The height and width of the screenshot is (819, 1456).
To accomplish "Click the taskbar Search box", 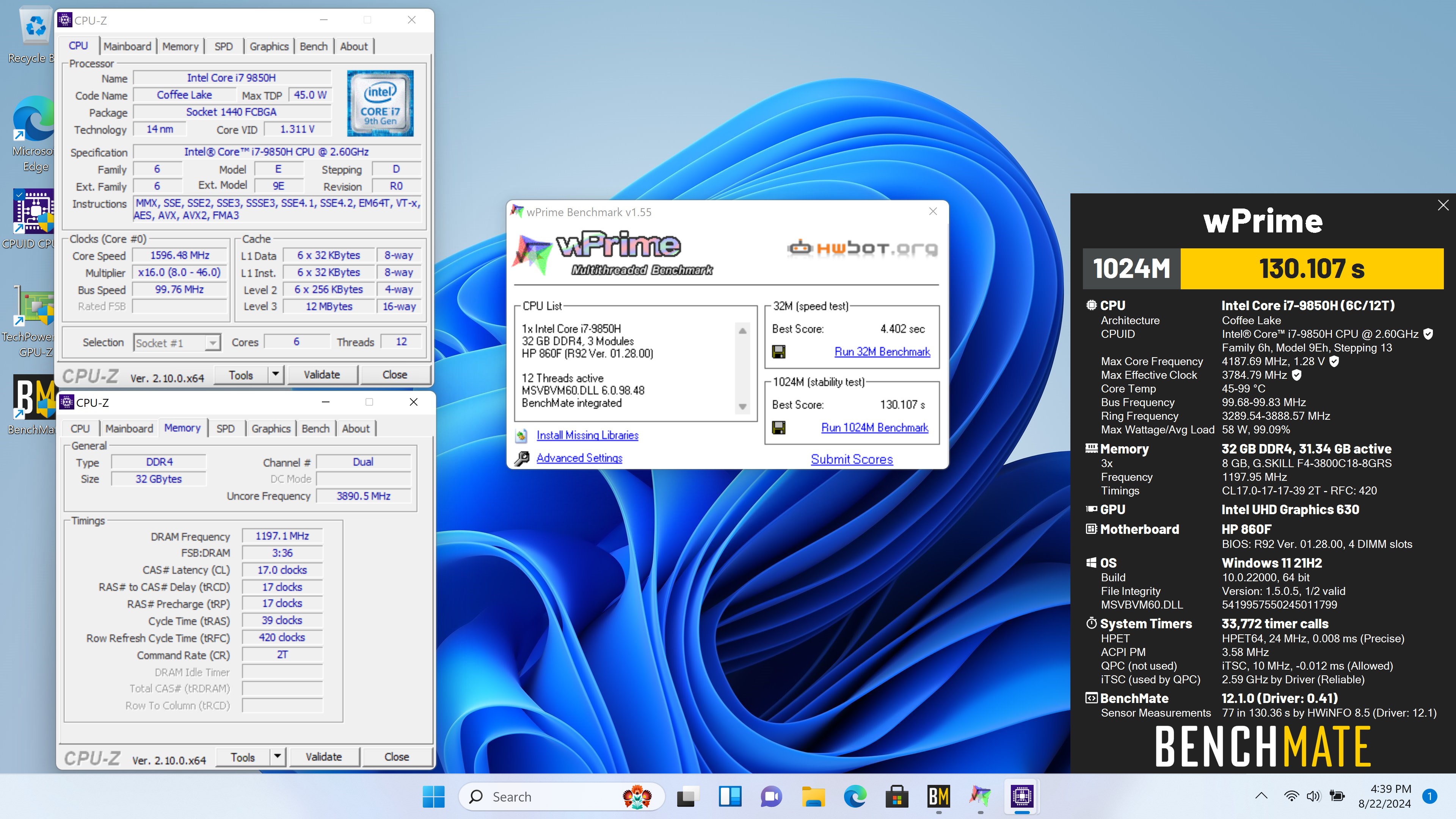I will tap(561, 796).
